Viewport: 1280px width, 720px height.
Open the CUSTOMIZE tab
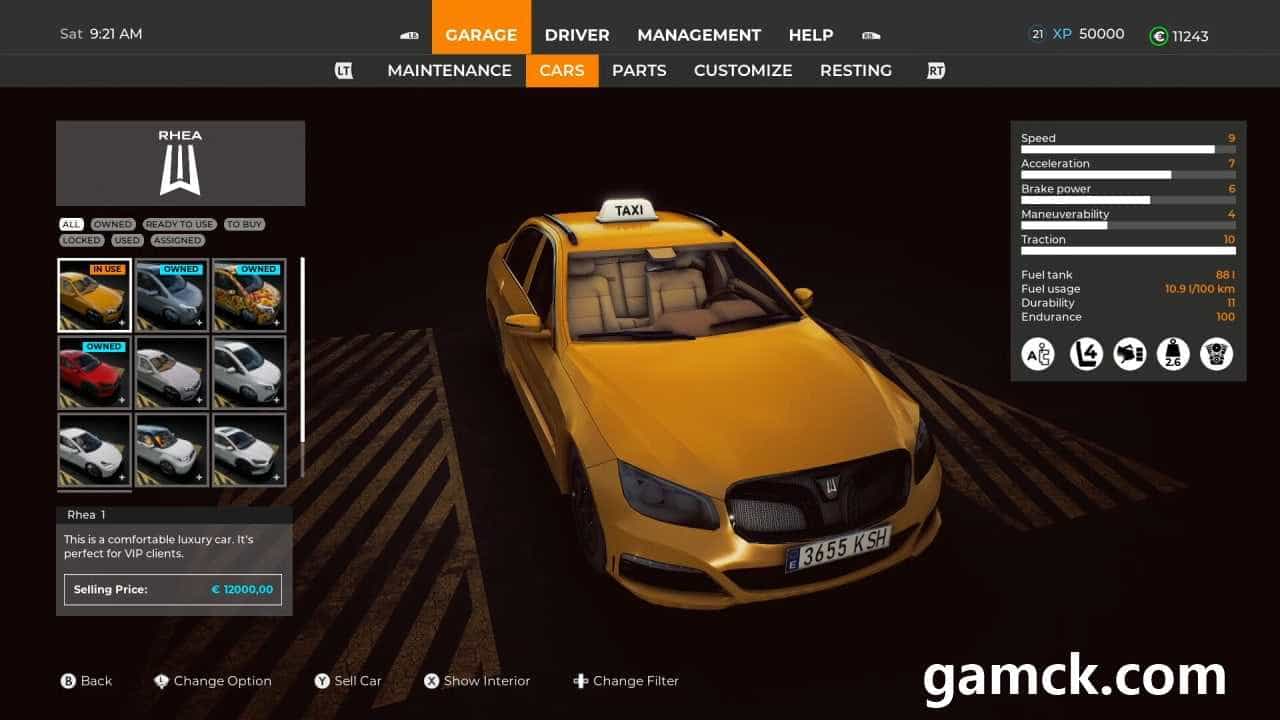pyautogui.click(x=743, y=71)
